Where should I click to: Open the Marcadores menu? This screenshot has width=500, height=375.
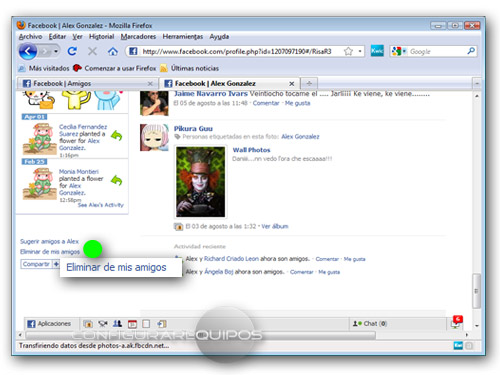[x=138, y=36]
